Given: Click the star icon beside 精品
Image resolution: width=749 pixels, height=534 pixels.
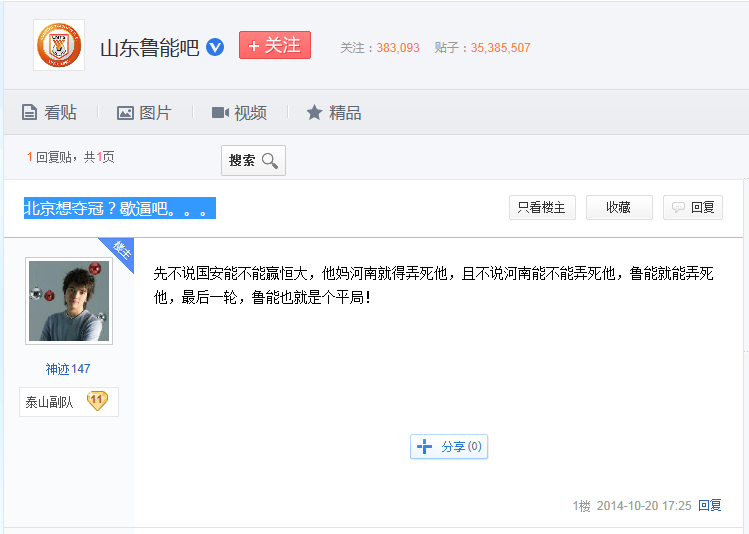Looking at the screenshot, I should (314, 113).
